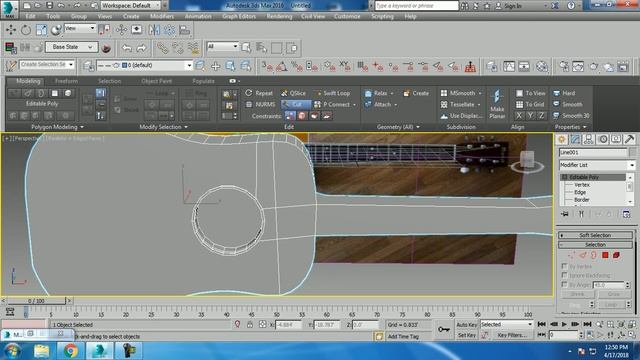Click the time slider showing 0 / 100
This screenshot has width=640, height=360.
(x=36, y=301)
